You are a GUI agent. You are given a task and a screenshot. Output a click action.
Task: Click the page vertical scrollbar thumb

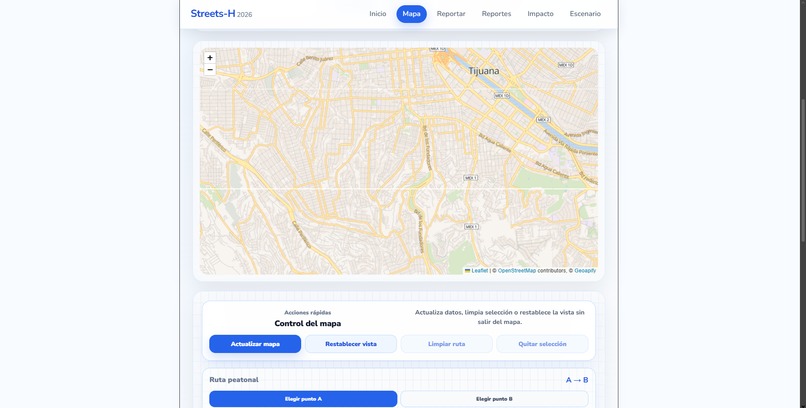pos(803,170)
